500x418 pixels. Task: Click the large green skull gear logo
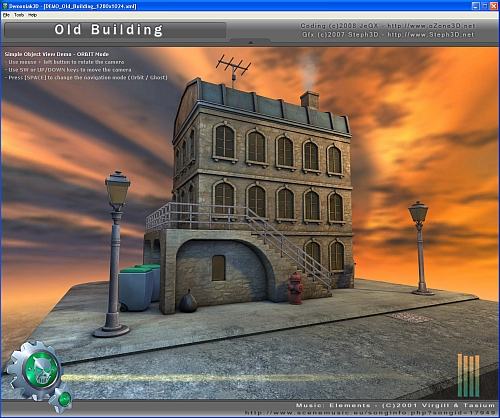point(35,370)
